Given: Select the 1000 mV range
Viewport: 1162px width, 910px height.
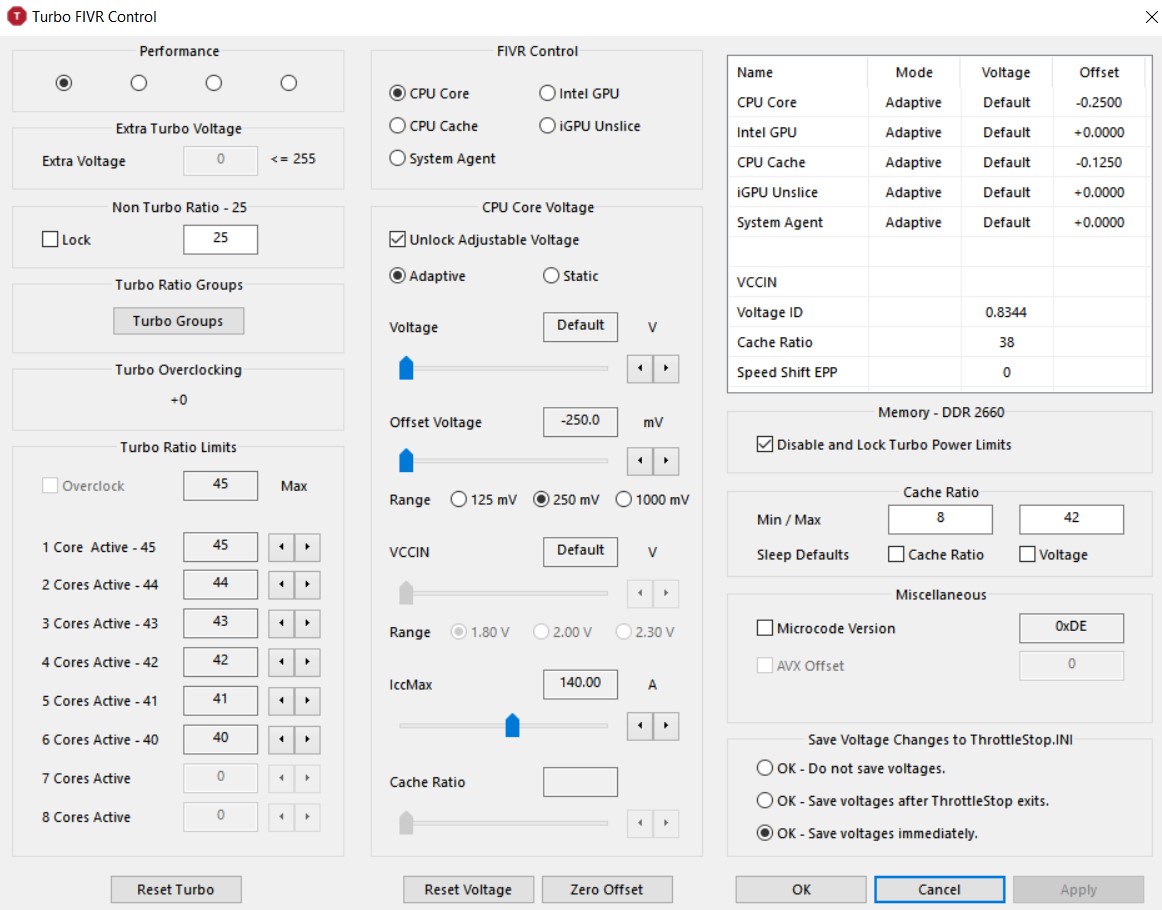Looking at the screenshot, I should click(x=623, y=499).
